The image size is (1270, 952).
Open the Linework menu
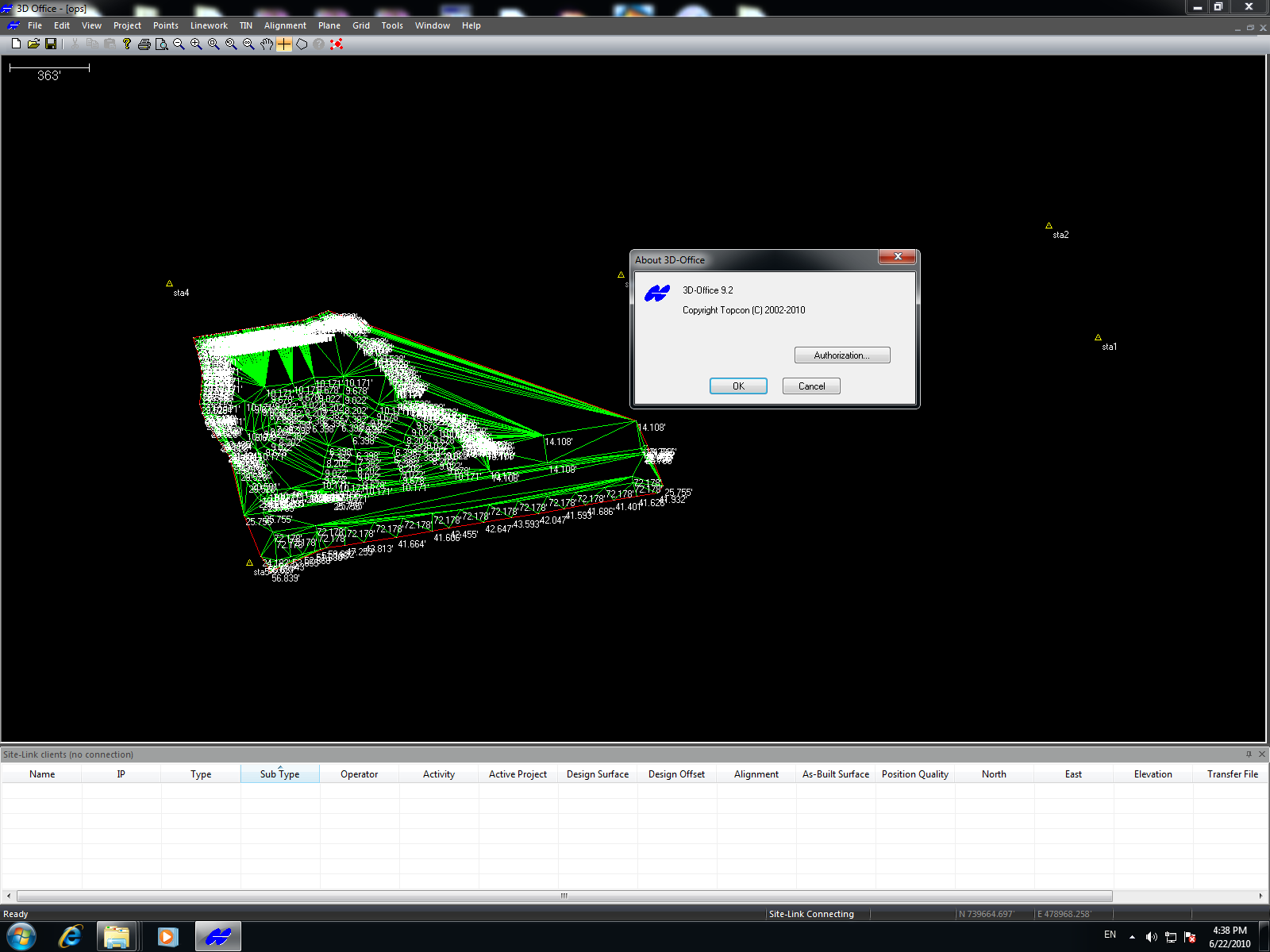click(209, 25)
